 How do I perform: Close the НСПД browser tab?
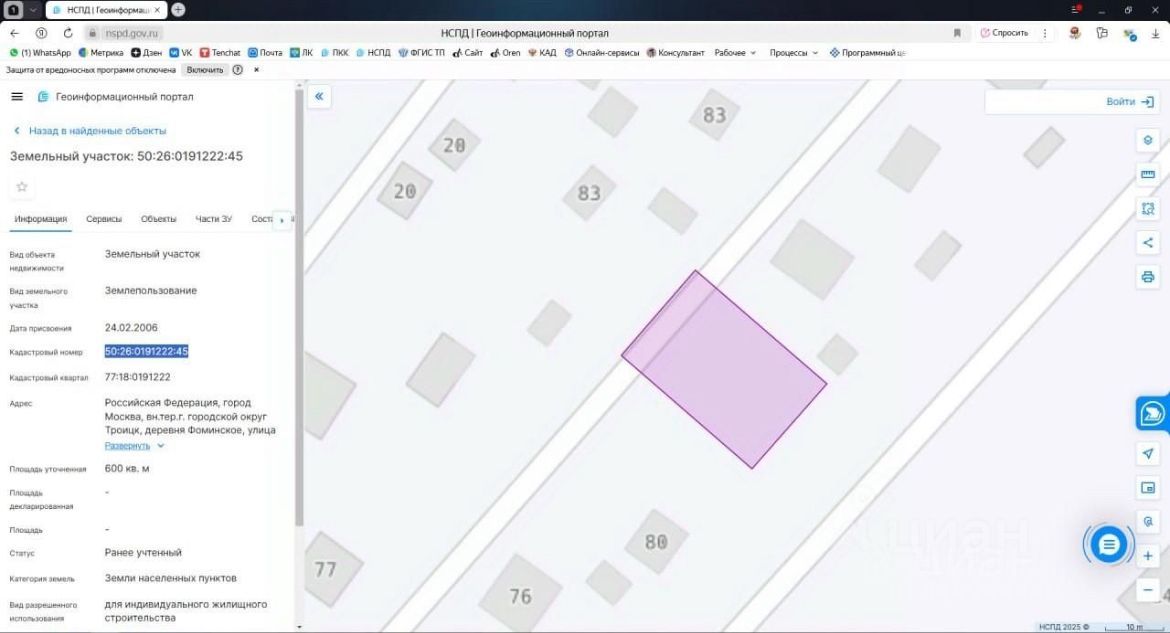(157, 10)
